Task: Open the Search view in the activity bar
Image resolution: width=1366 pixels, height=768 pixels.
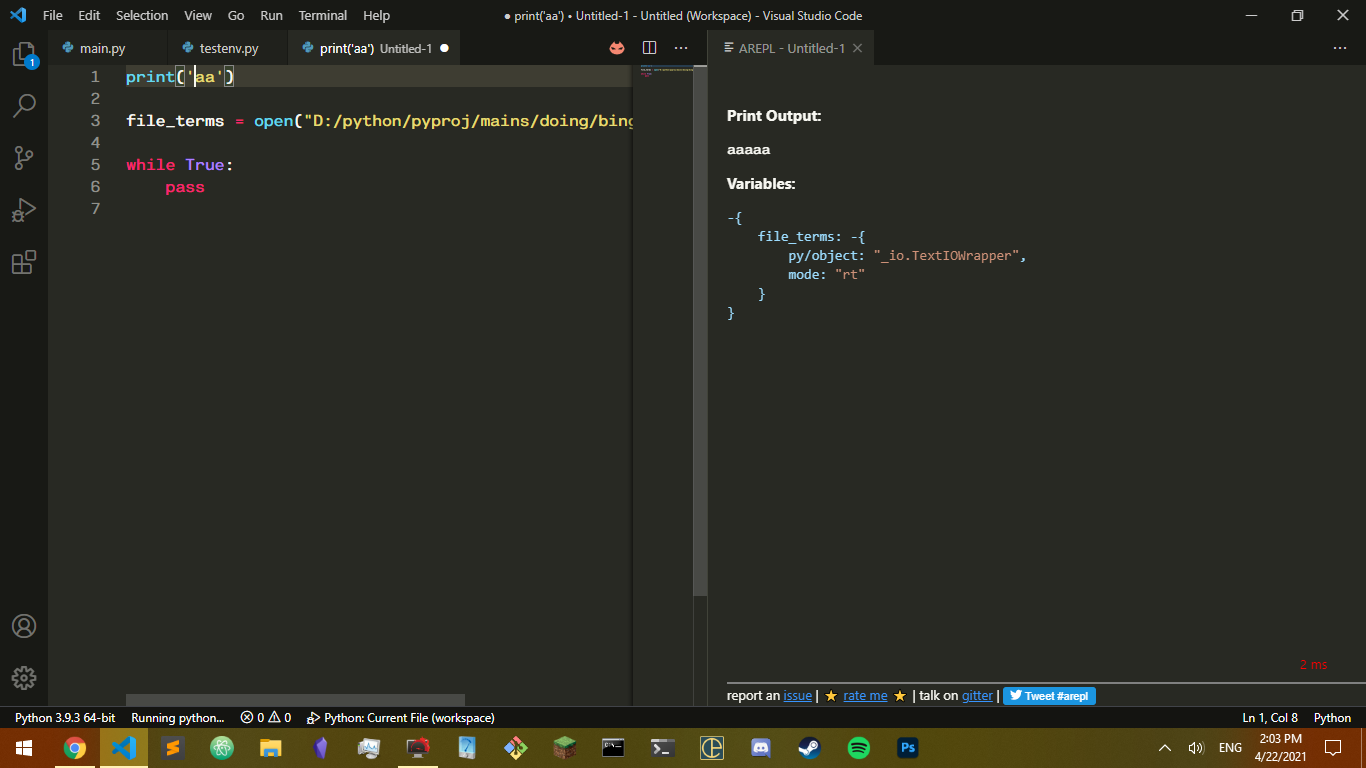Action: [25, 105]
